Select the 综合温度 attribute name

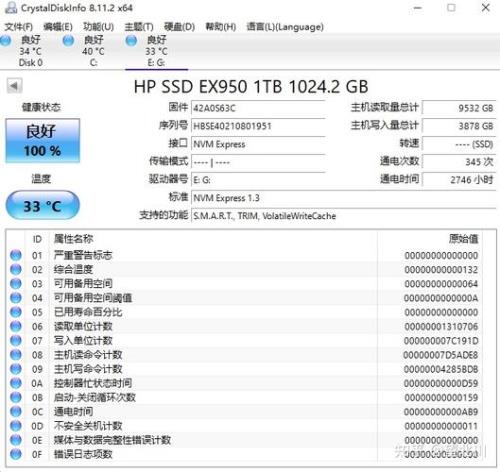(x=73, y=269)
